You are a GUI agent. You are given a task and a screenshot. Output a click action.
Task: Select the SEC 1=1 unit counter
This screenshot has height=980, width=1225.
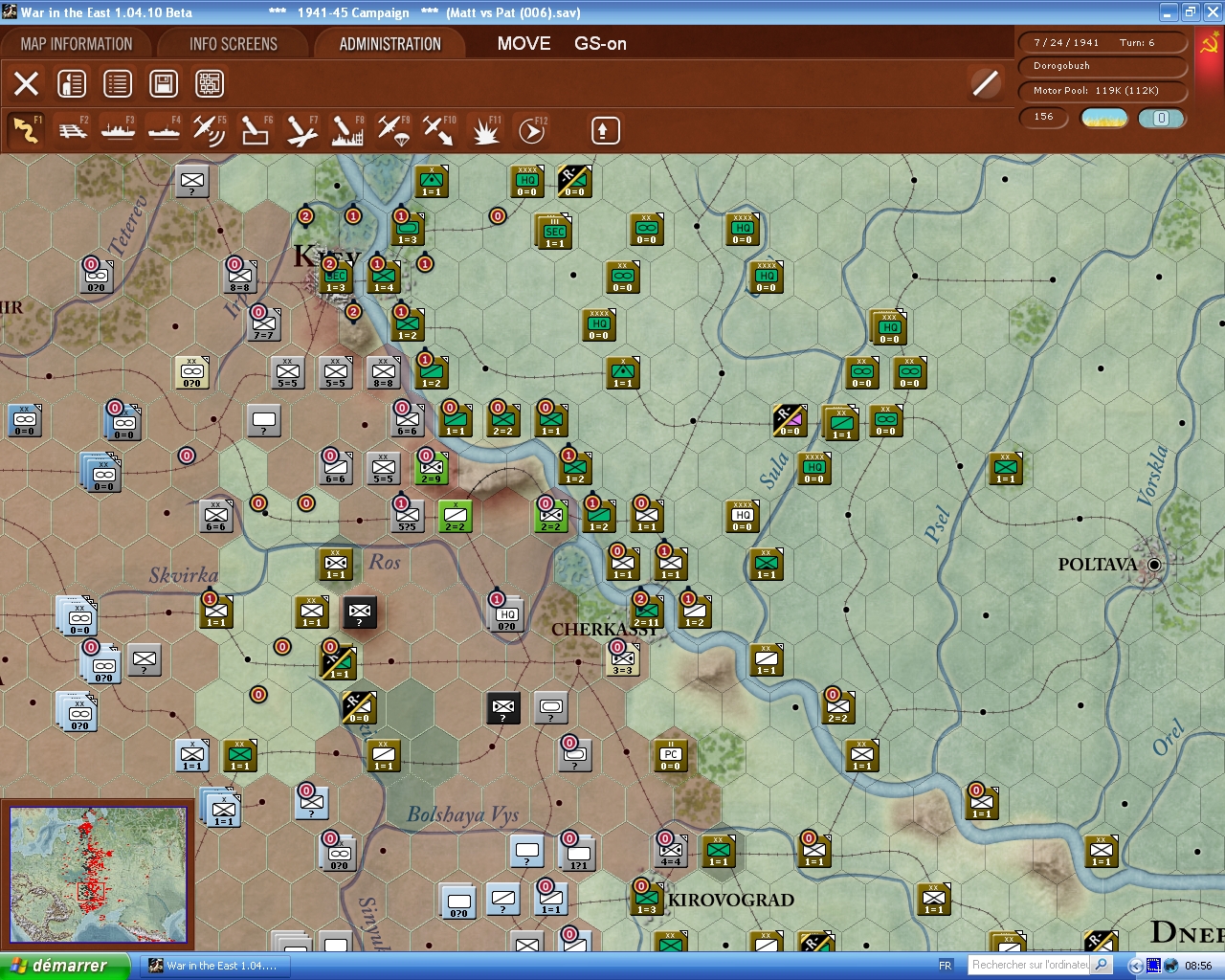[x=554, y=232]
